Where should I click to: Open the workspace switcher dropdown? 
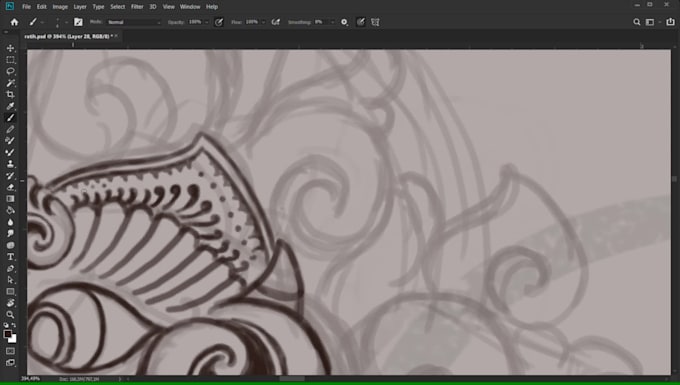pos(651,22)
